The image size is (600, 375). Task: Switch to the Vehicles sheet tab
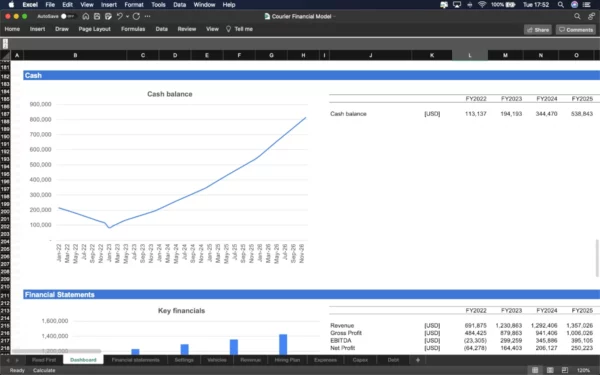click(217, 360)
